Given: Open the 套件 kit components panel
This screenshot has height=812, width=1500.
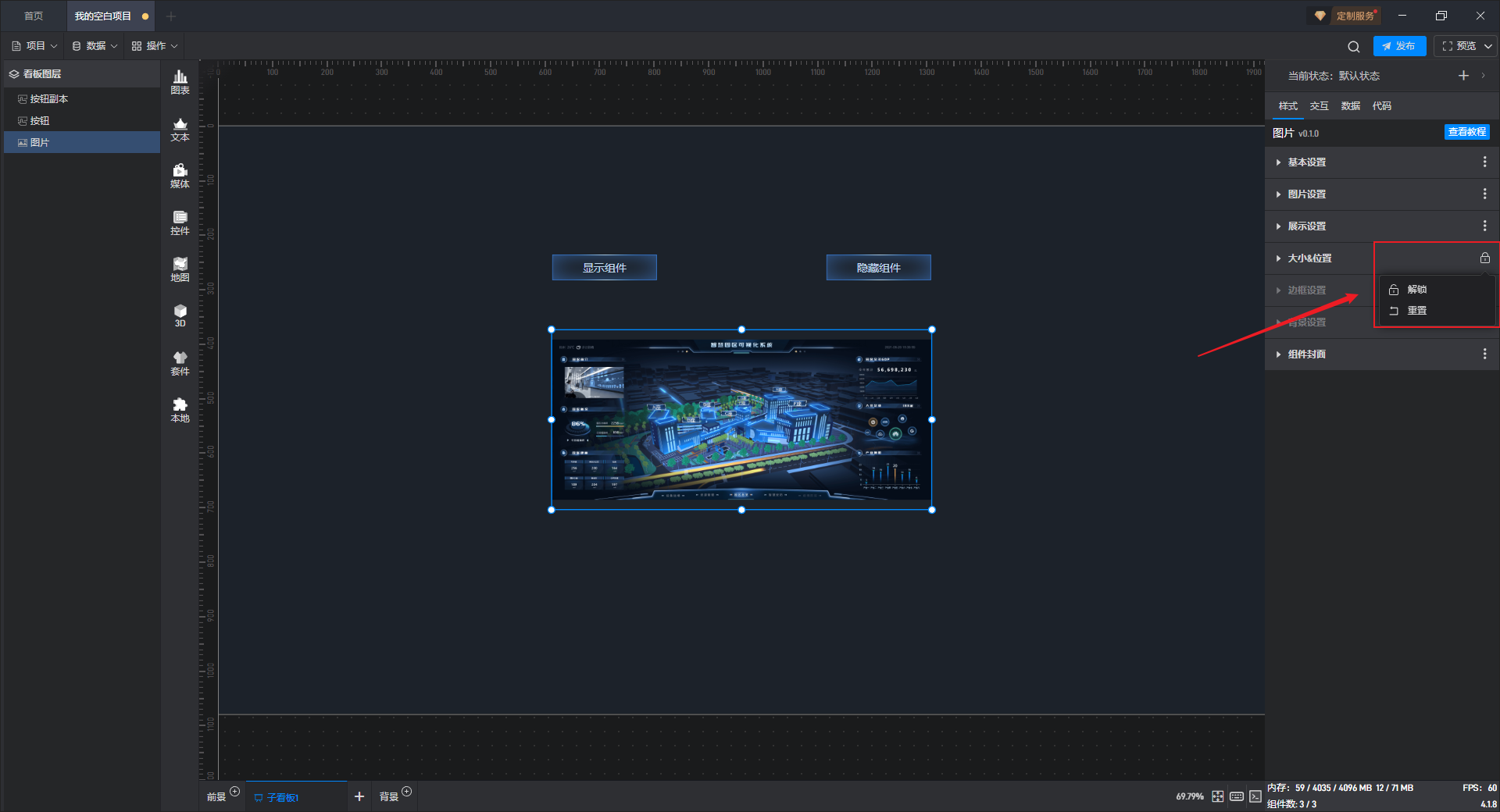Looking at the screenshot, I should pos(180,363).
